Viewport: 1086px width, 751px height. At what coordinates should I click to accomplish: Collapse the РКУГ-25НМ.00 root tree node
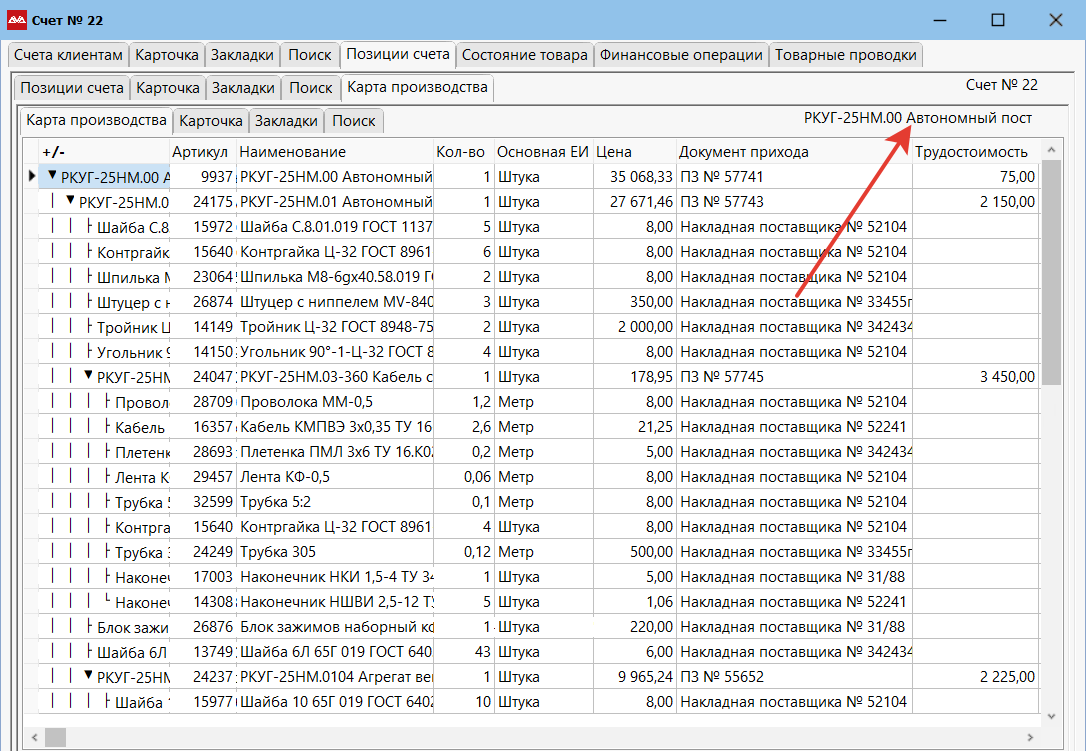tap(52, 177)
